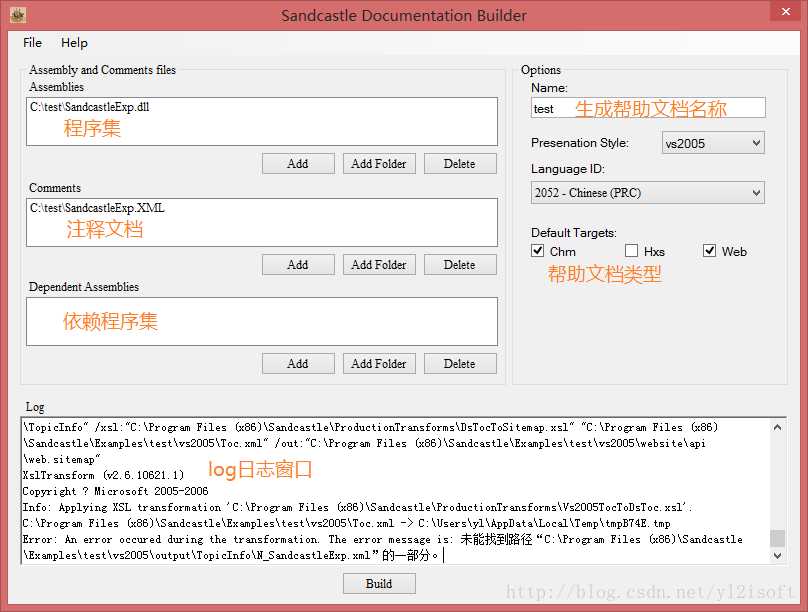
Task: Click Delete under Dependent Assemblies
Action: pyautogui.click(x=460, y=364)
